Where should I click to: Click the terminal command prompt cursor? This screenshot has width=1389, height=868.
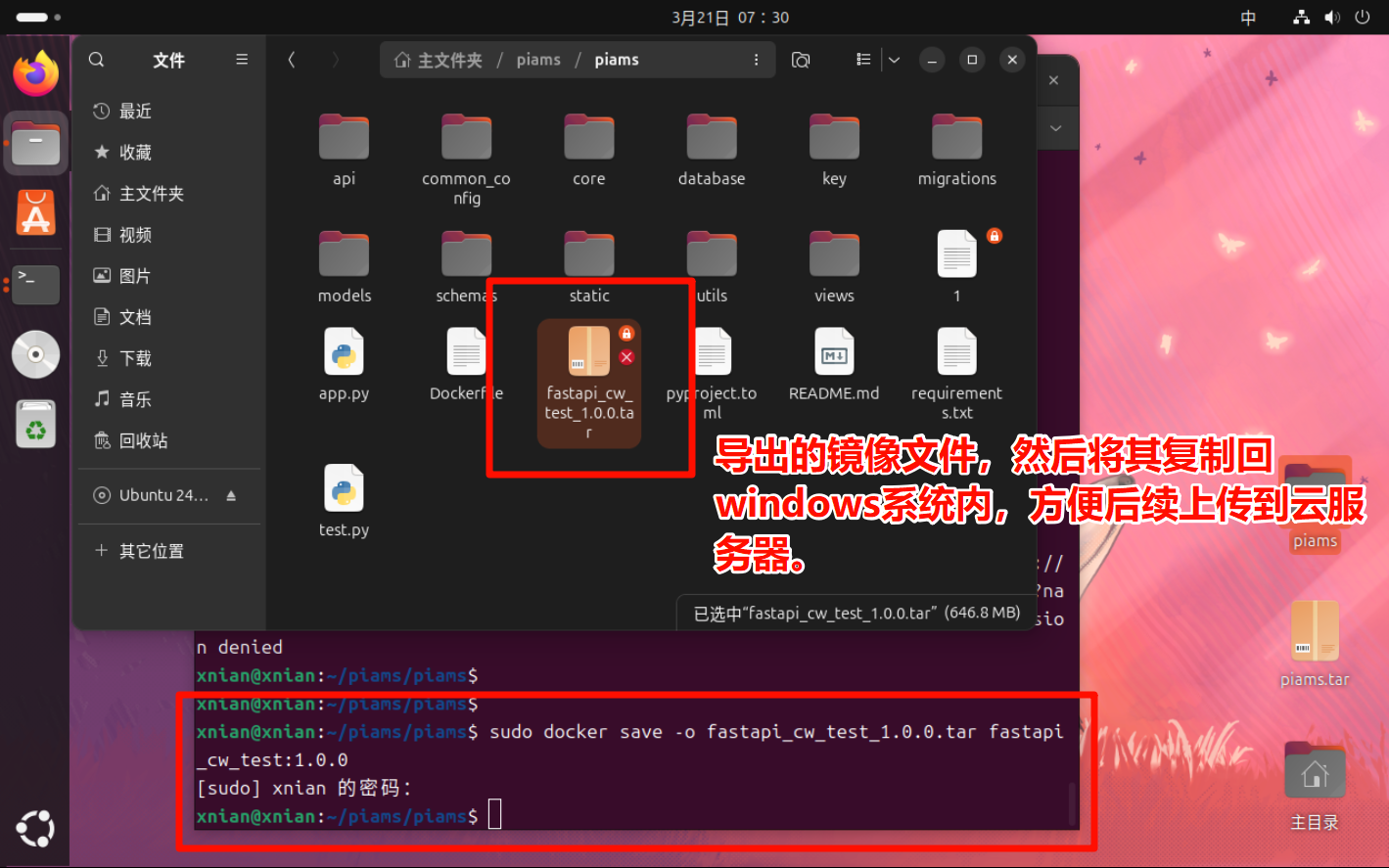click(495, 814)
